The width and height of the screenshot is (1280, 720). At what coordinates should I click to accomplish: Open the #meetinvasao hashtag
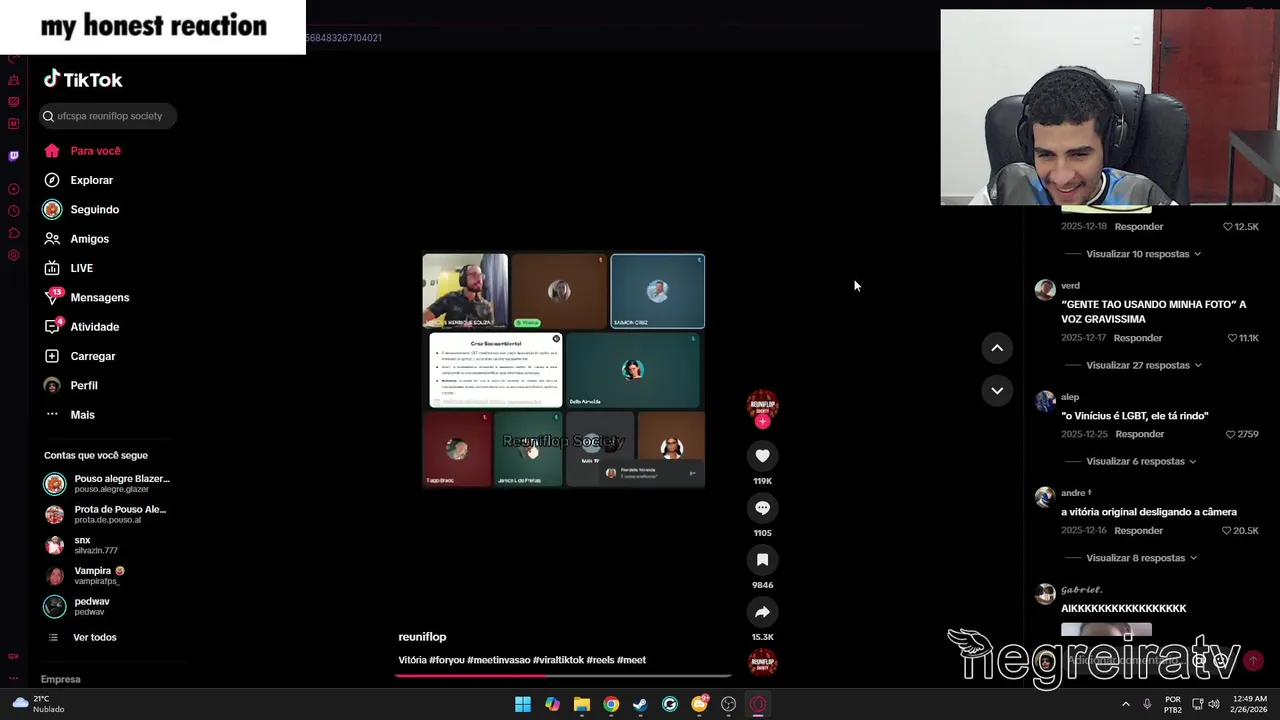[x=498, y=660]
